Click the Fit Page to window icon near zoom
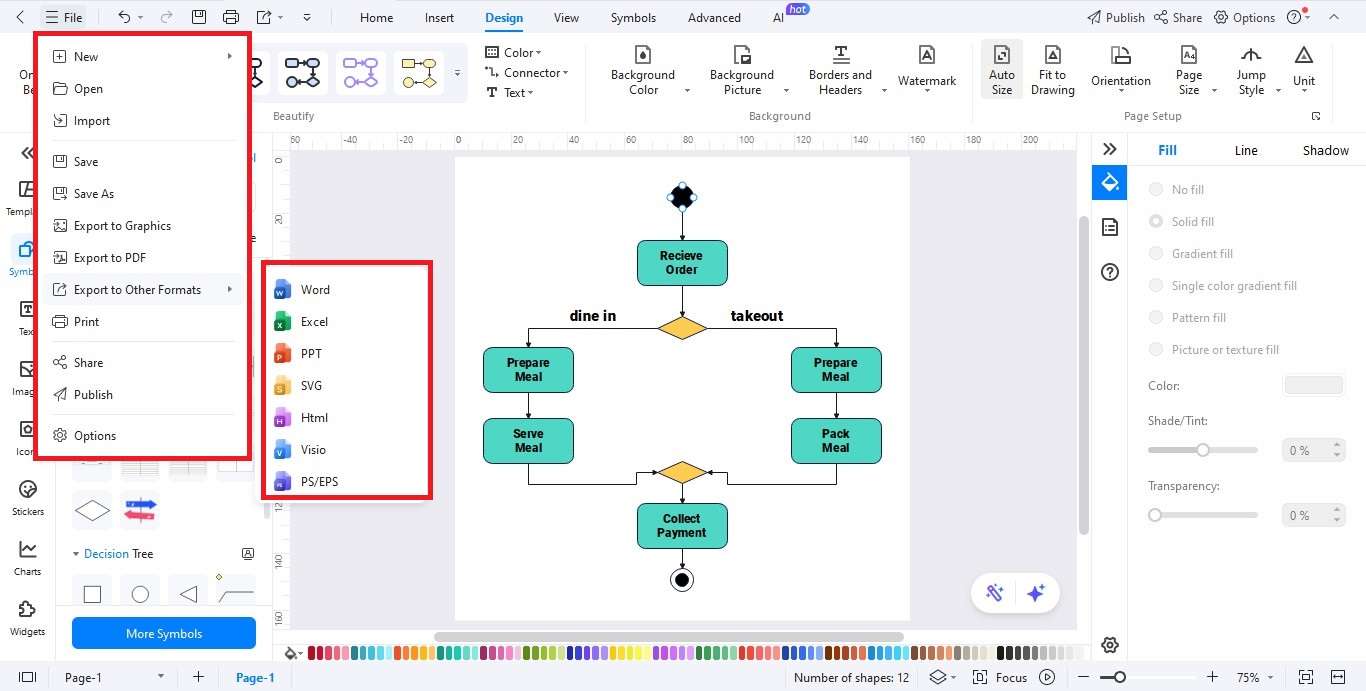 click(1305, 677)
